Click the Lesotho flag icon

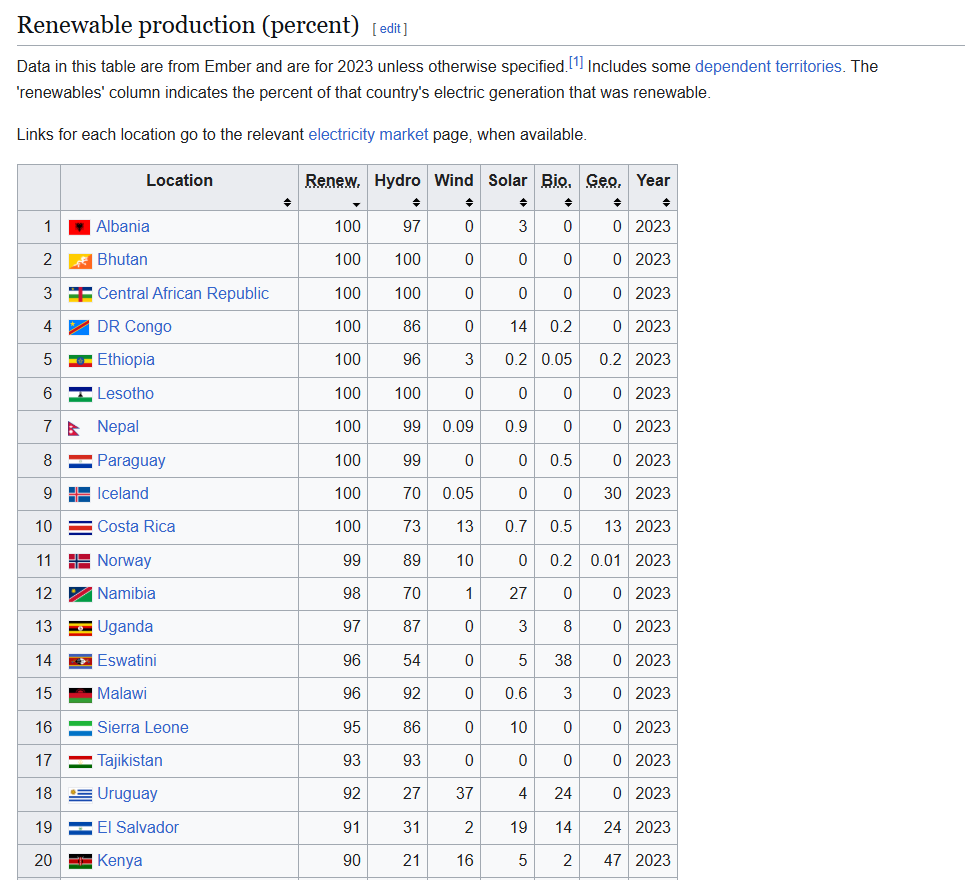pyautogui.click(x=80, y=394)
